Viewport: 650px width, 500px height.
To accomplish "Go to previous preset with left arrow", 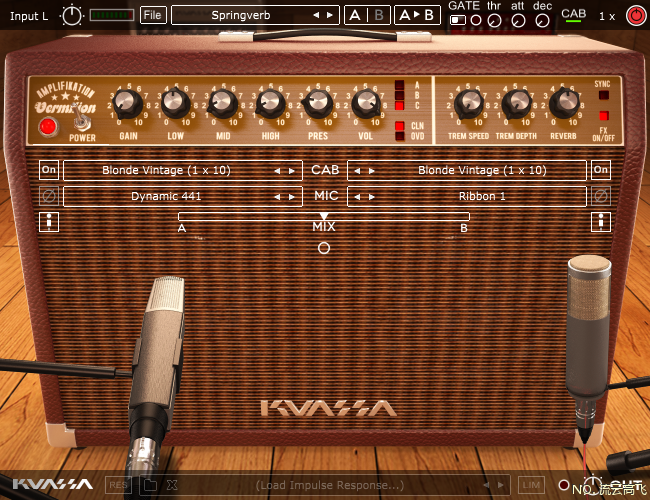I will tap(316, 15).
